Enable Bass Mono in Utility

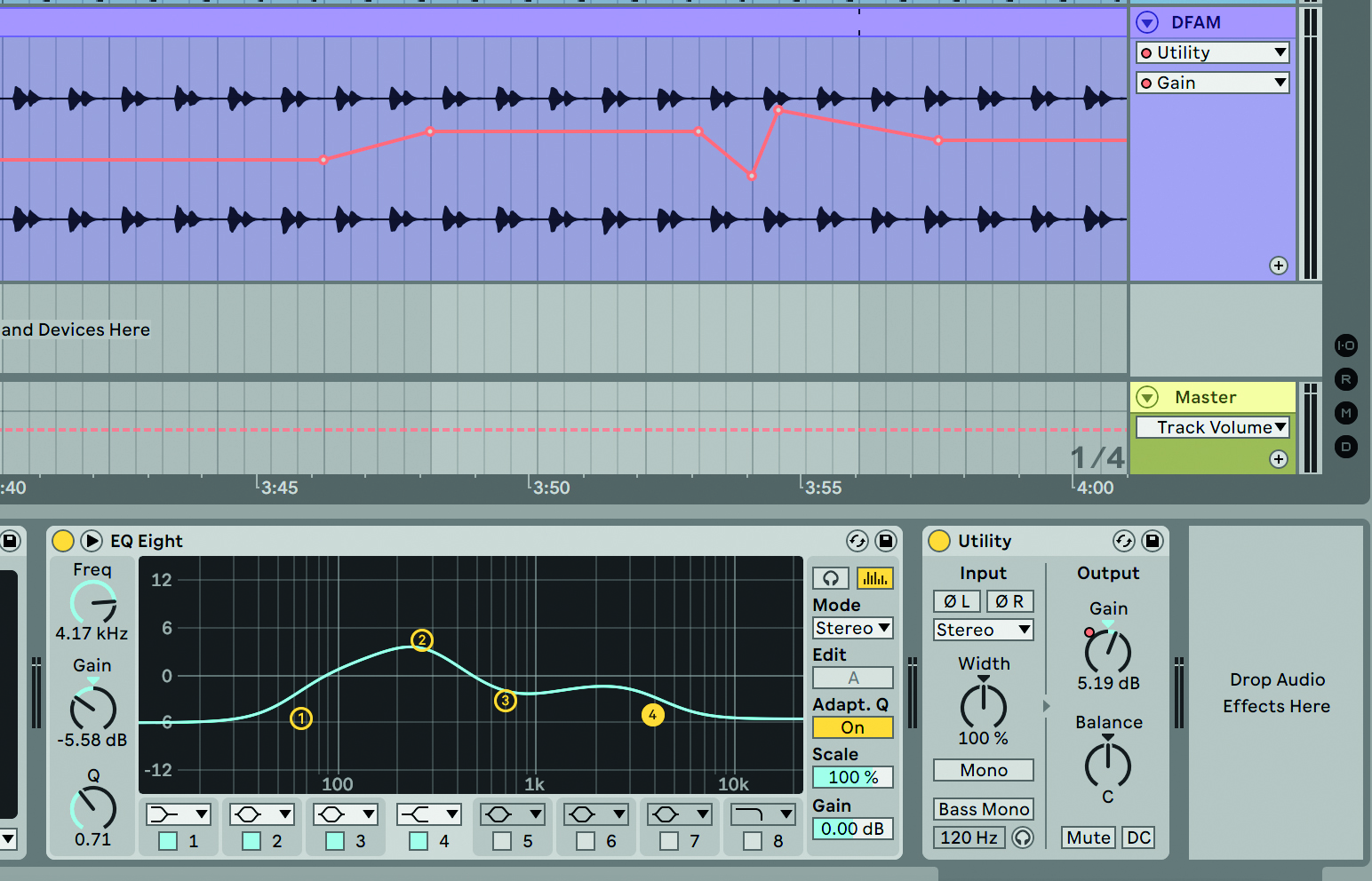tap(983, 809)
